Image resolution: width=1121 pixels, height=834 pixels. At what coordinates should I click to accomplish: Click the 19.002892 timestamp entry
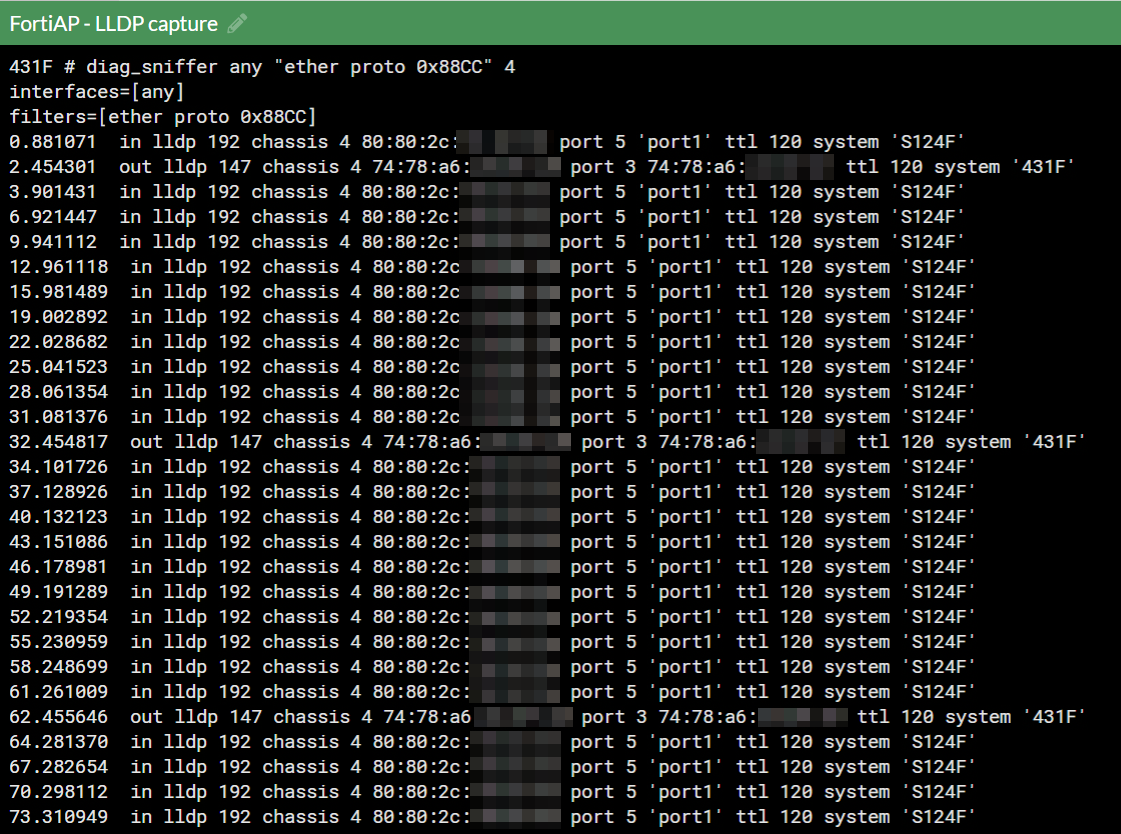pos(59,317)
